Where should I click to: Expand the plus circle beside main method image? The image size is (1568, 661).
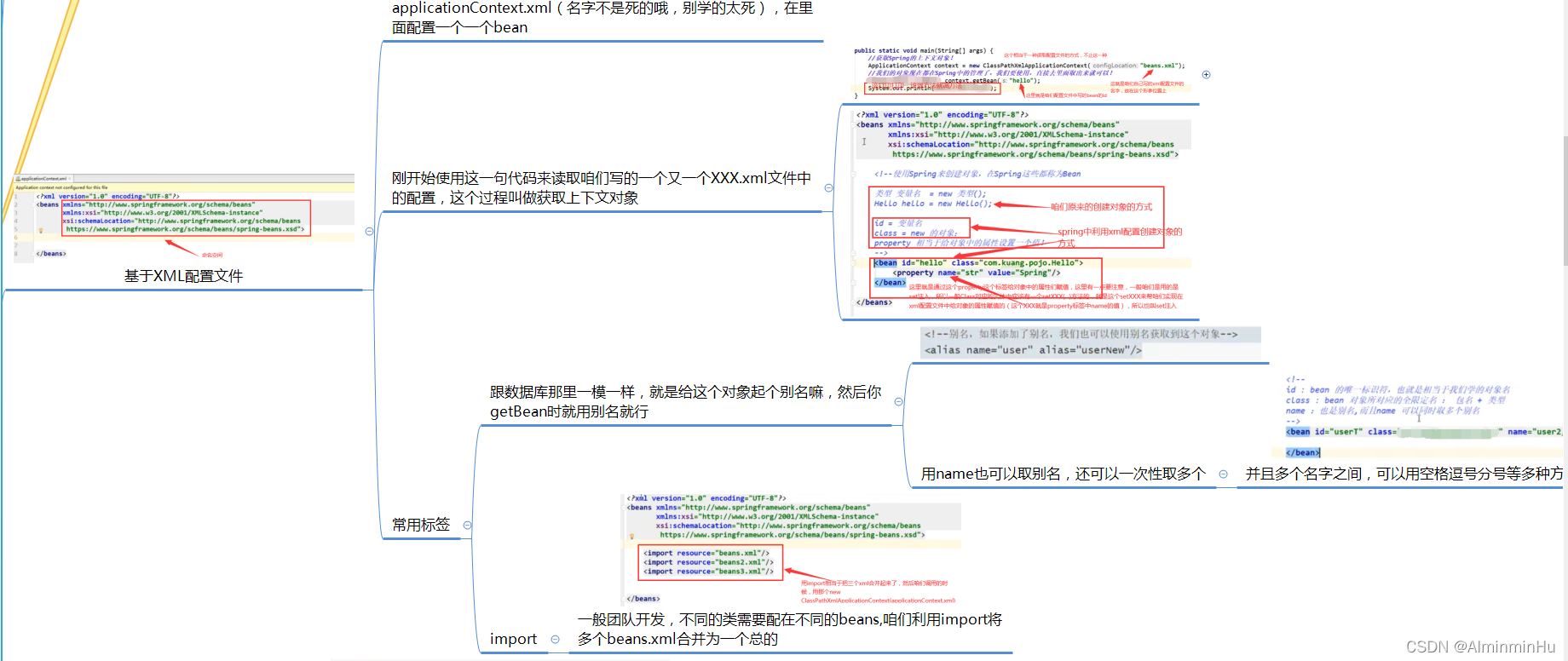click(x=1206, y=75)
